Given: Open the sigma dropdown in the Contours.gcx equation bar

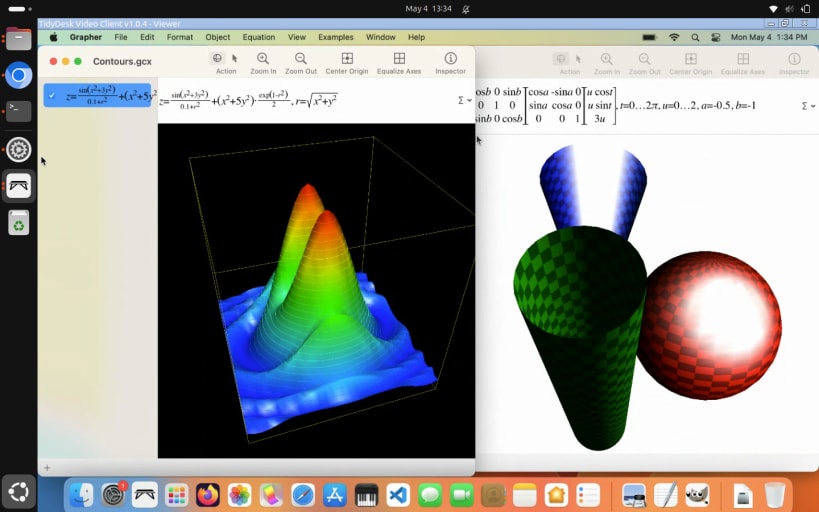Looking at the screenshot, I should coord(464,100).
